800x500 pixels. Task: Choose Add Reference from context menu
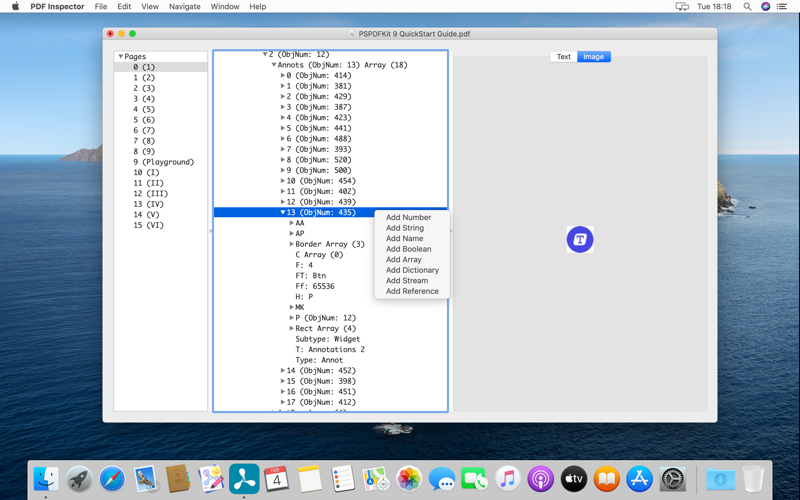(412, 291)
